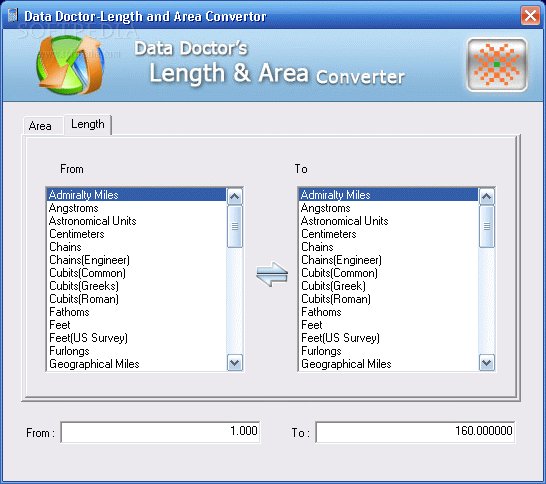The image size is (546, 484).
Task: Select Feet in To list
Action: (389, 325)
